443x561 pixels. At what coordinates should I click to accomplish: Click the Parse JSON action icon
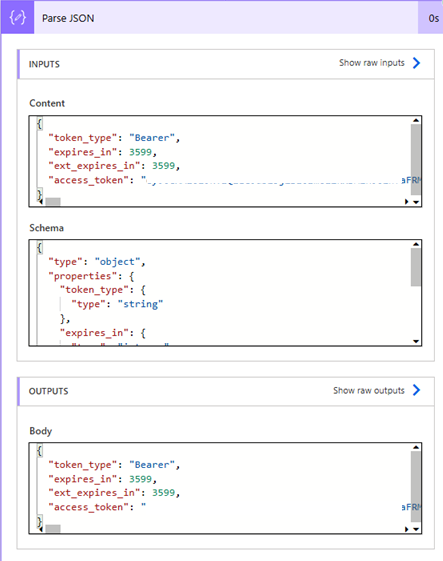pyautogui.click(x=18, y=18)
